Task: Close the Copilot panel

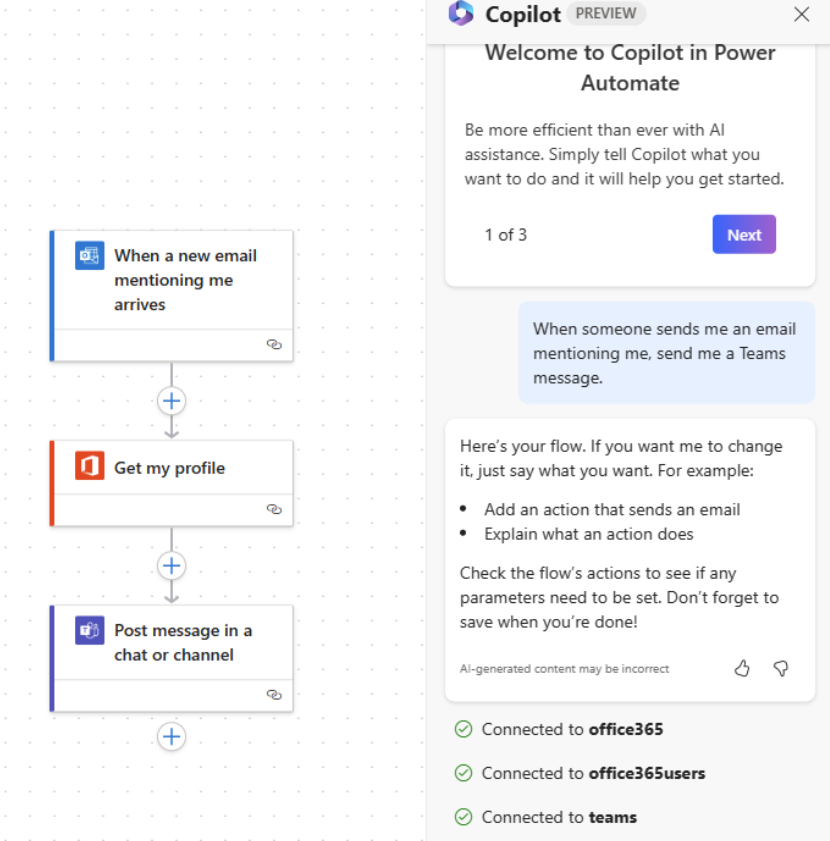Action: (801, 14)
